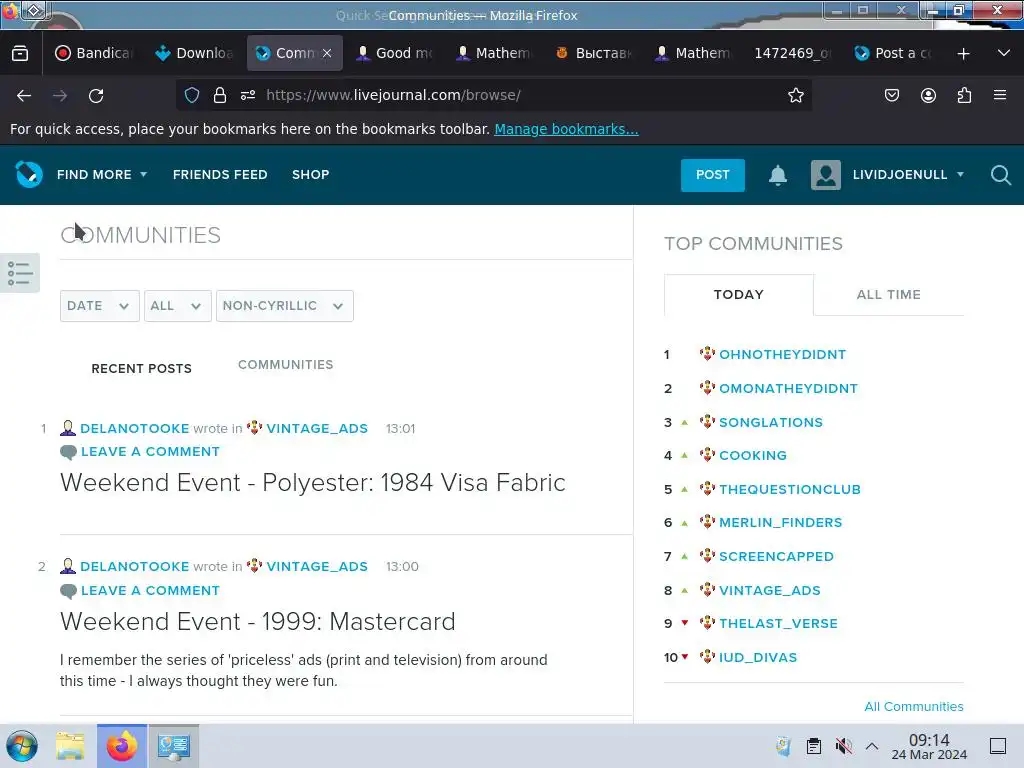The image size is (1024, 768).
Task: Click the show desktop button in the taskbar
Action: (x=998, y=746)
